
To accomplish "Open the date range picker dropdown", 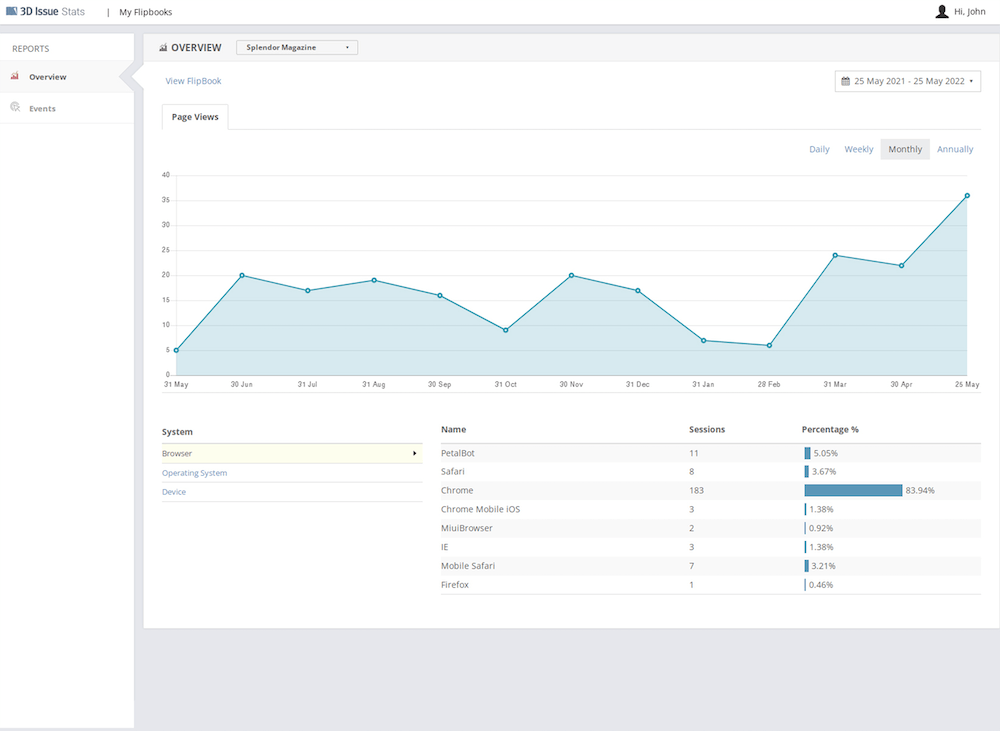I will point(908,81).
